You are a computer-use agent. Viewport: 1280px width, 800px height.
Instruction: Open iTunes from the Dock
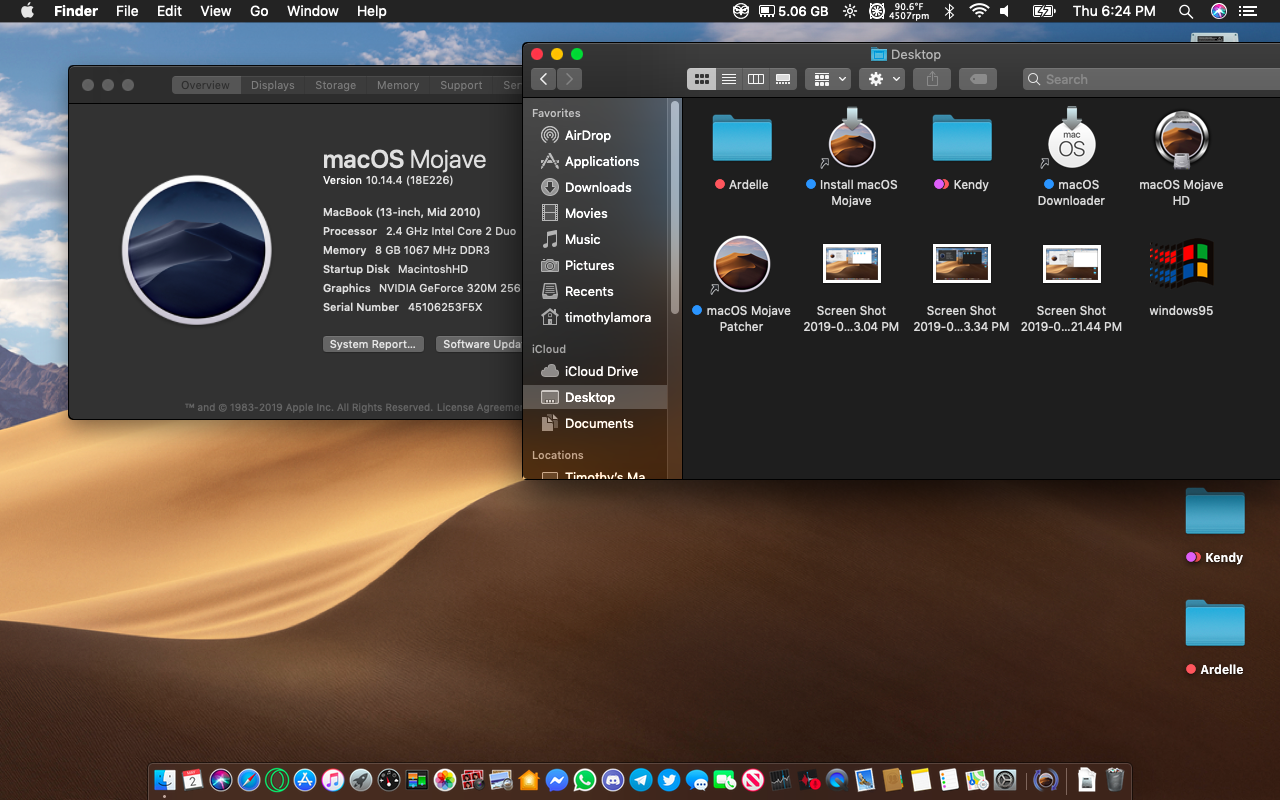point(333,779)
